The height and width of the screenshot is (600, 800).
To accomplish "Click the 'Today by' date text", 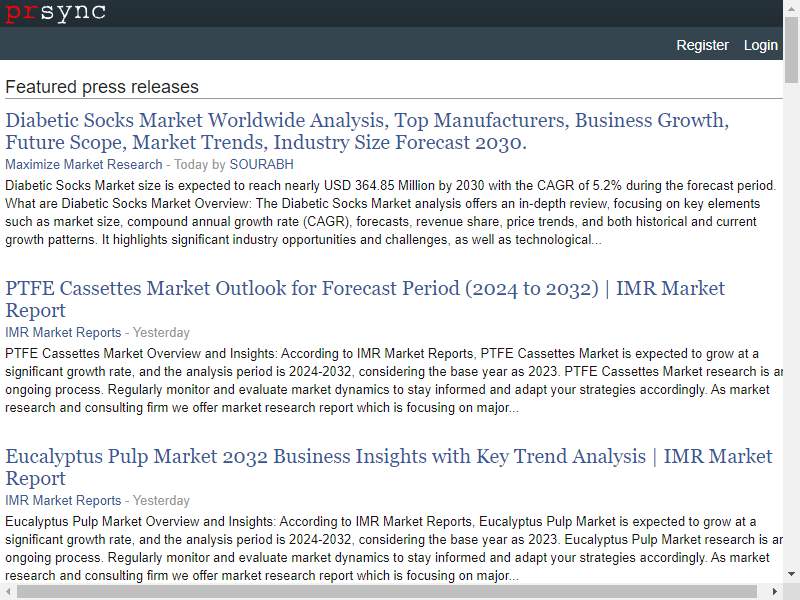I will tap(200, 164).
